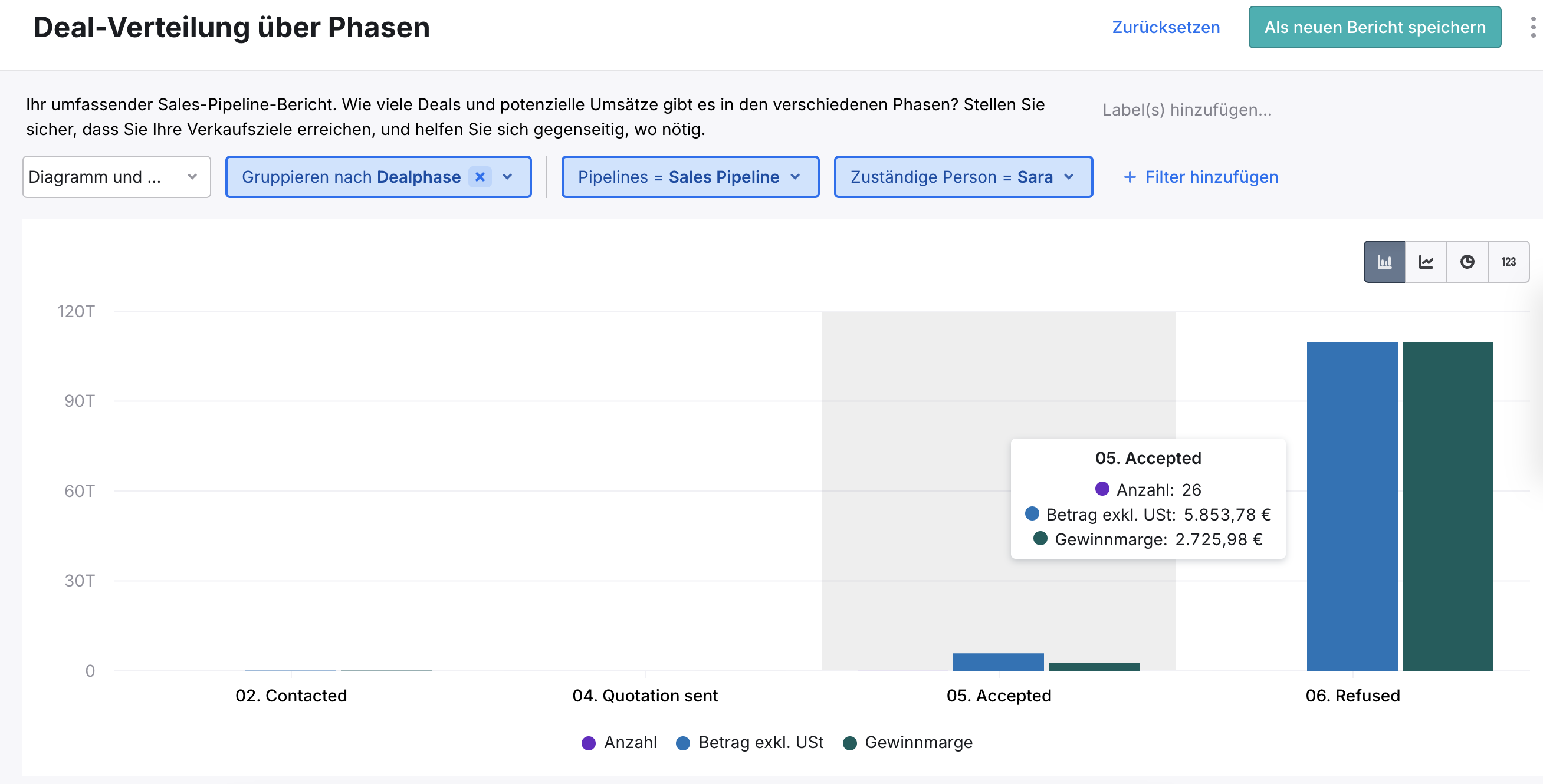This screenshot has height=784, width=1543.
Task: Open the Pipelines = Sales Pipeline filter
Action: pyautogui.click(x=690, y=177)
